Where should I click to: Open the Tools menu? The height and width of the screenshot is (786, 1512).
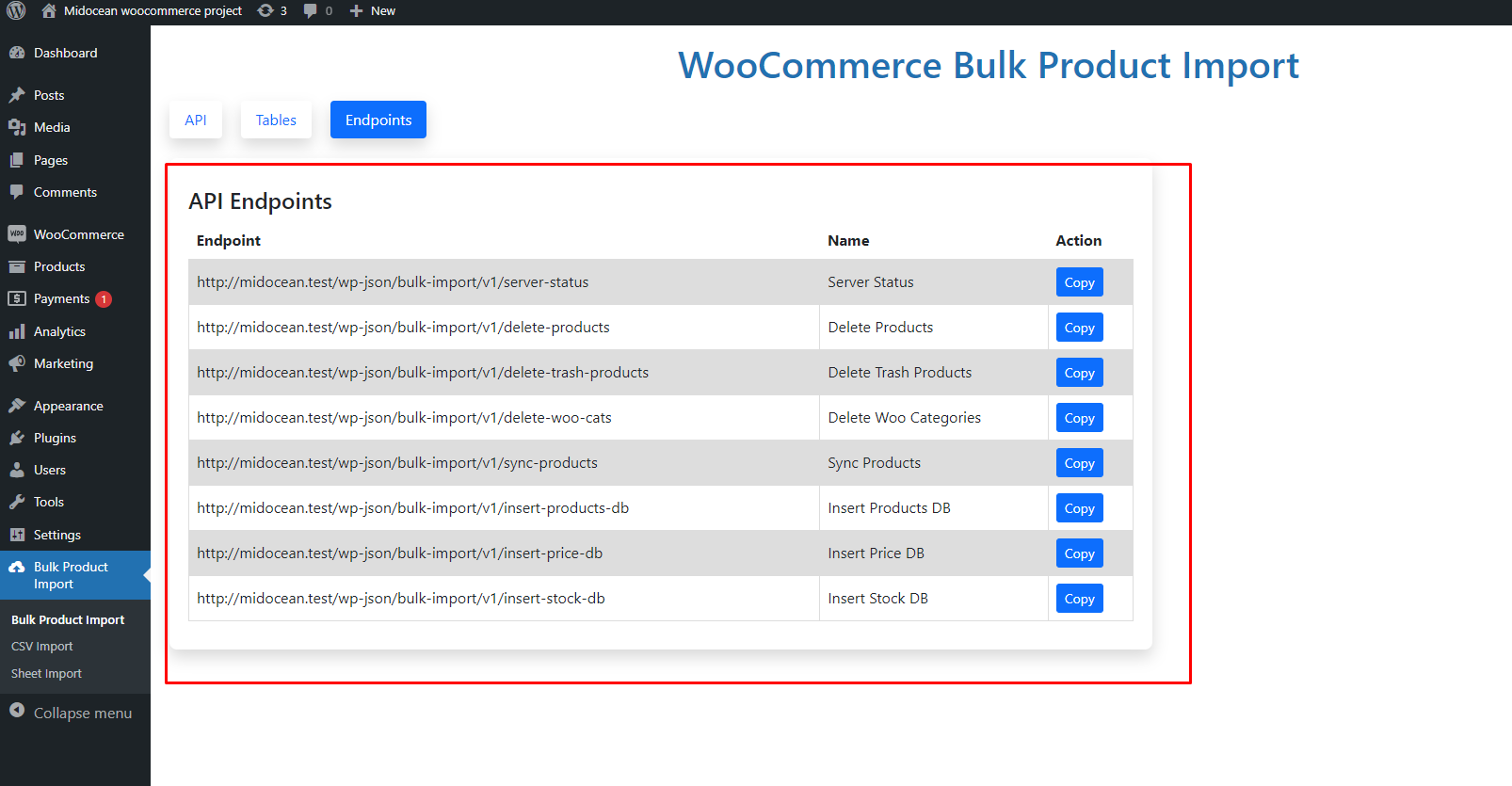[49, 502]
